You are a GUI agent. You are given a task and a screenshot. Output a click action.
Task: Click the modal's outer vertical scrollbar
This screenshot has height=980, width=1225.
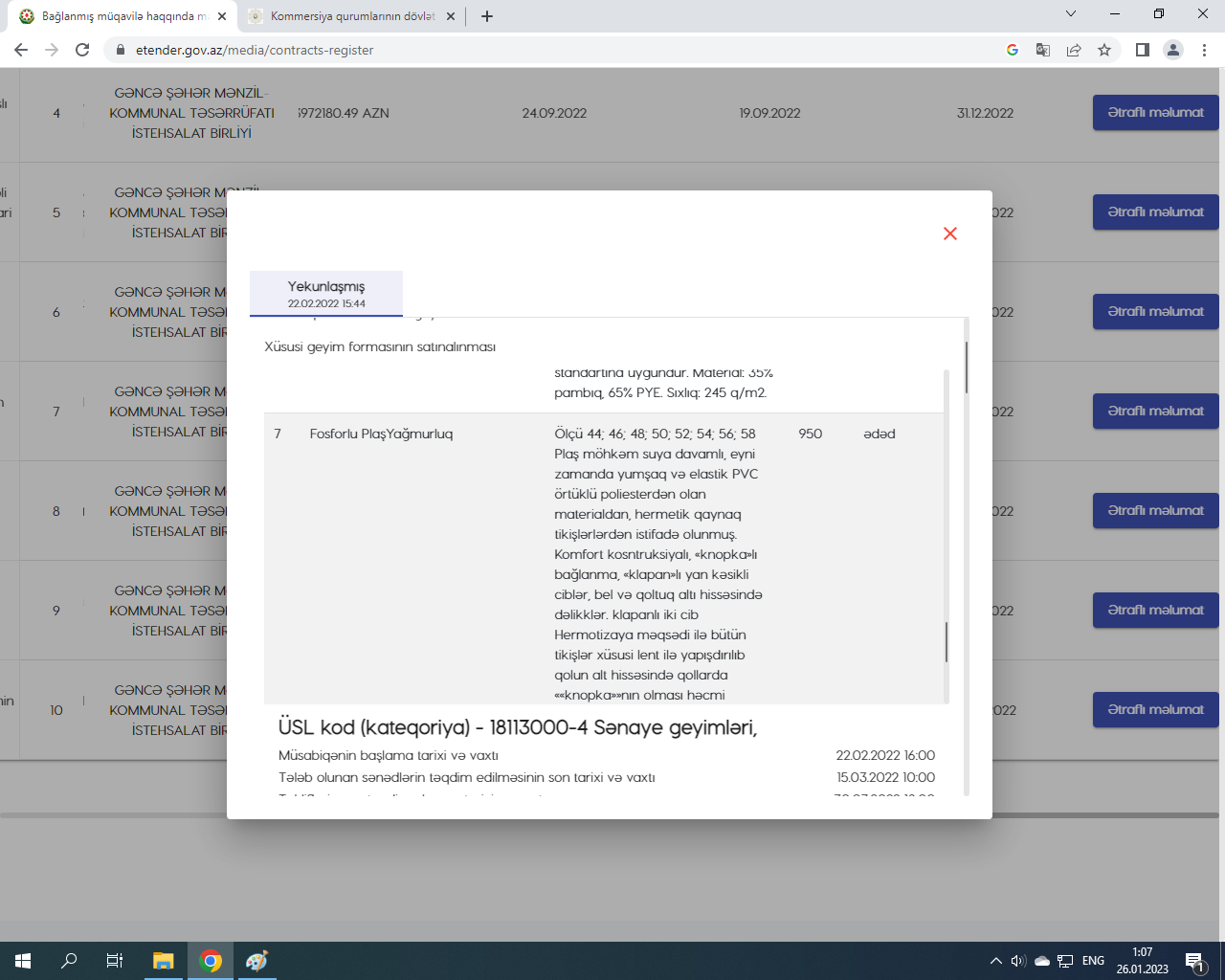click(x=966, y=367)
